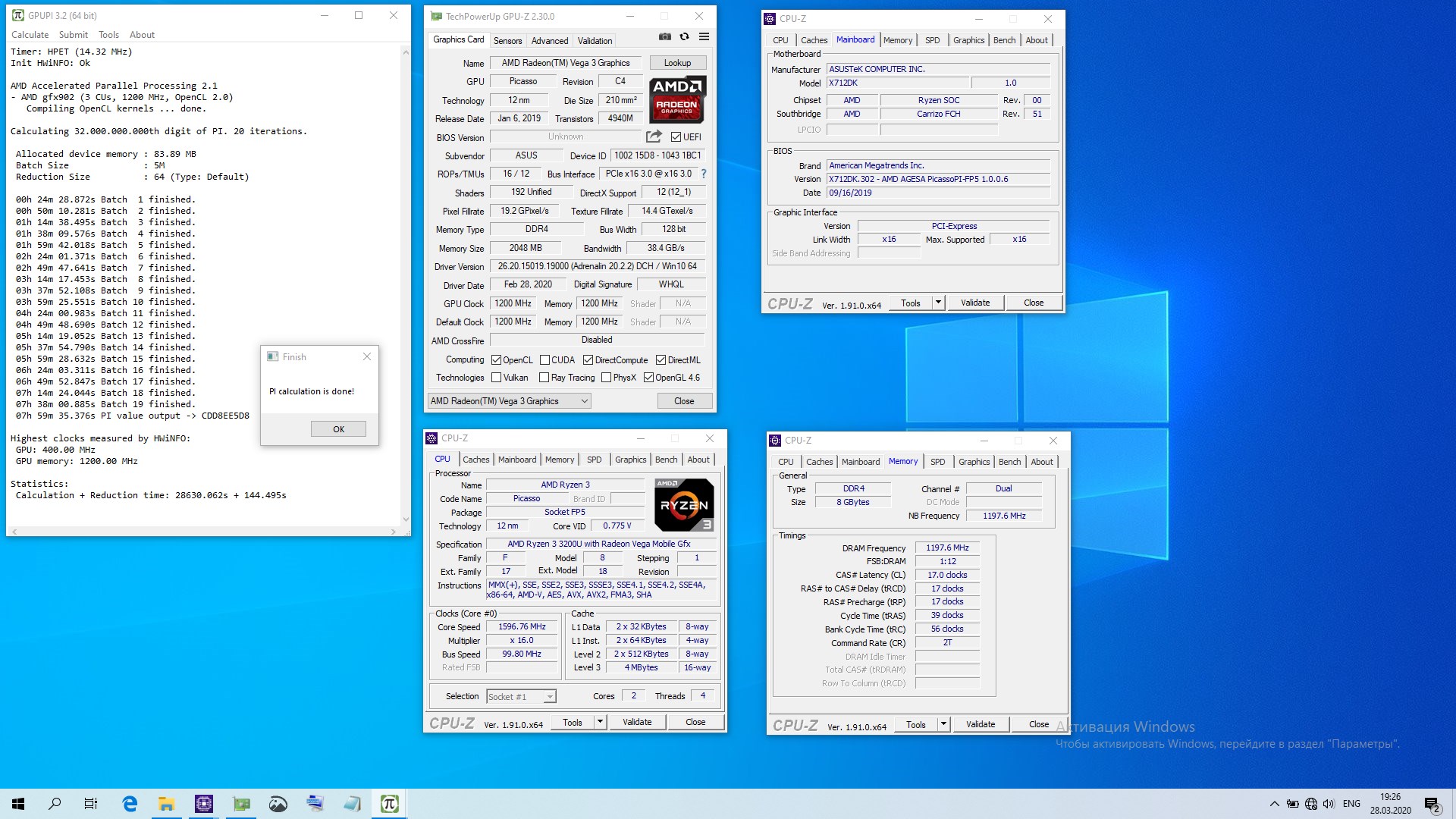Open the Validation tab in GPU-Z
Image resolution: width=1456 pixels, height=819 pixels.
(x=595, y=41)
